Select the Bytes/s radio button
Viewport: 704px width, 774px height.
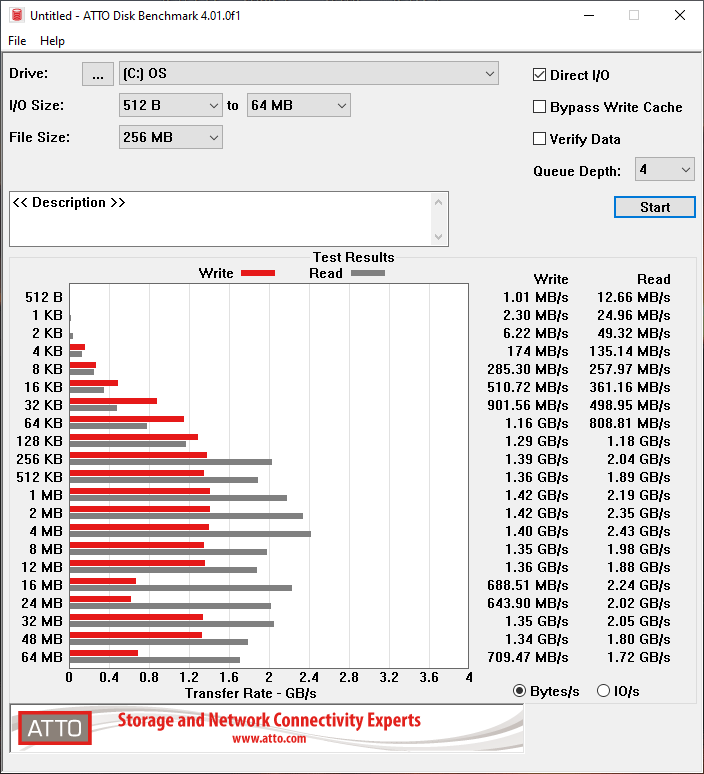[x=519, y=691]
